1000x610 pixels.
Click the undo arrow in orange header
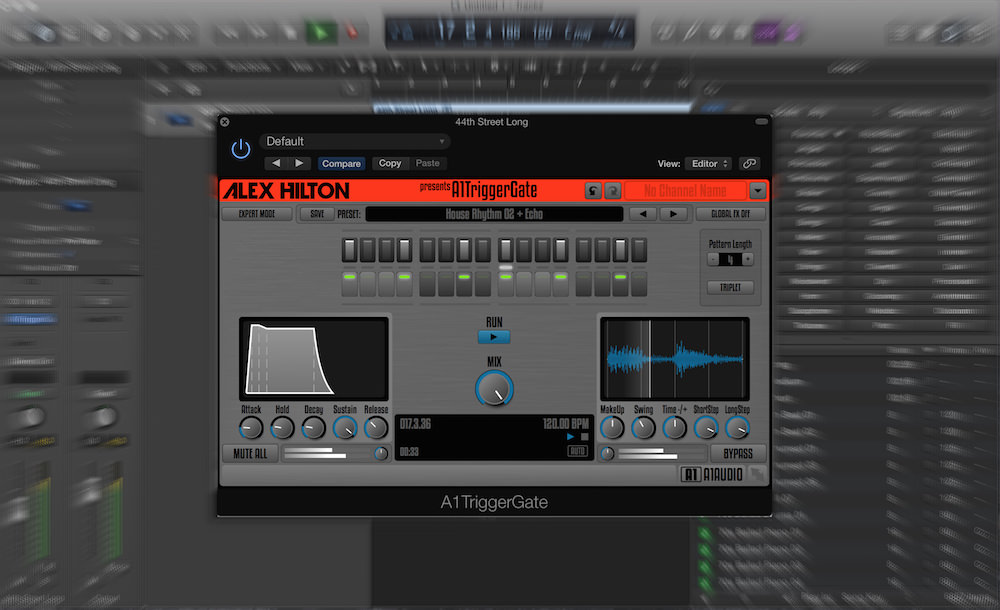pyautogui.click(x=593, y=191)
